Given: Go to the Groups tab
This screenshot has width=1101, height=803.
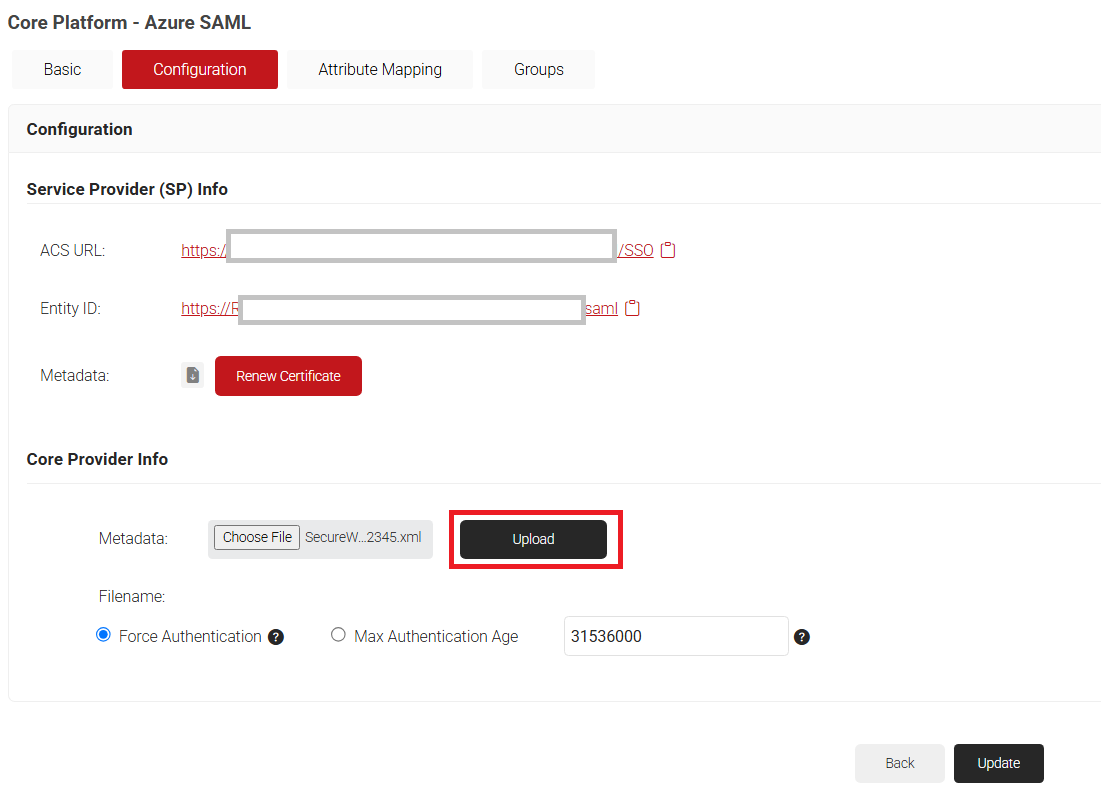Looking at the screenshot, I should 538,70.
